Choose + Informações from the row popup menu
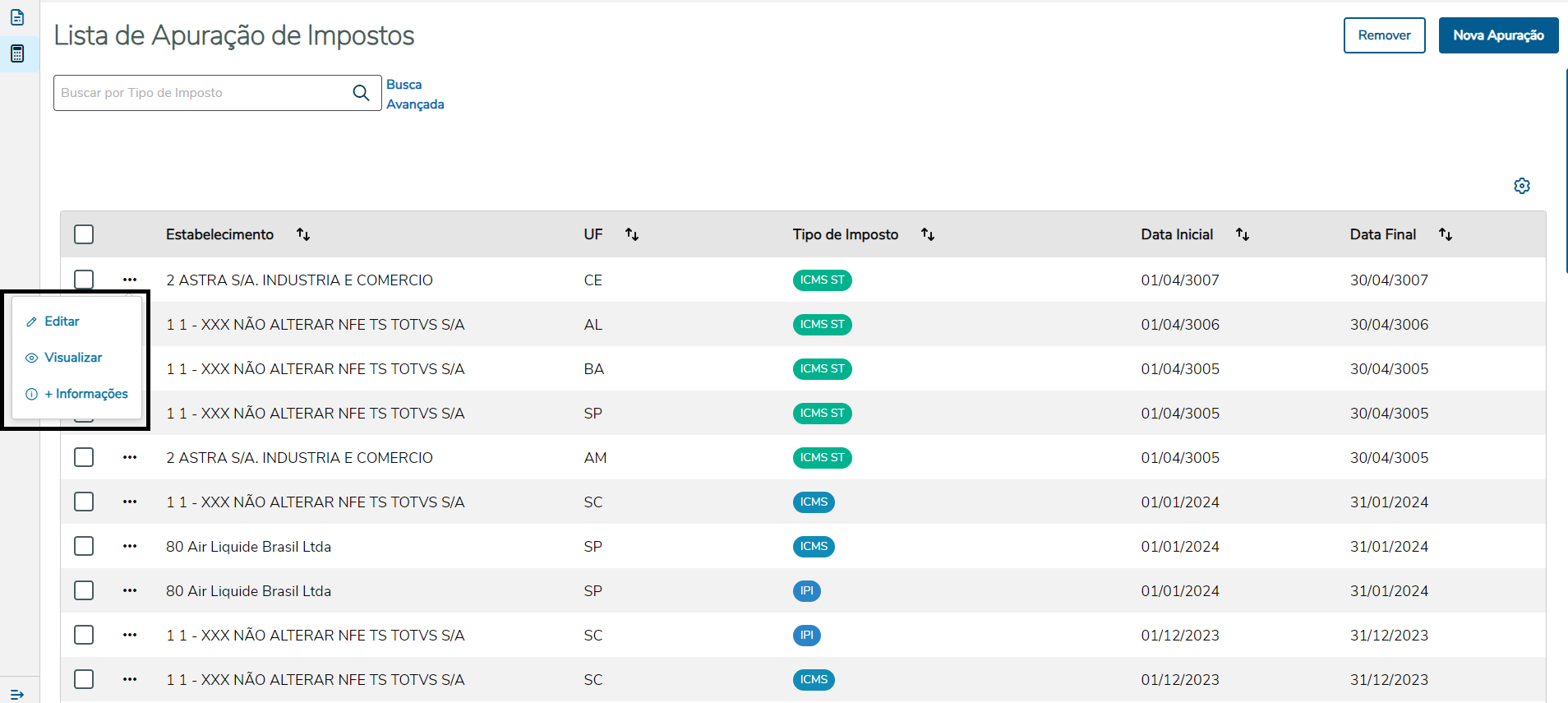Image resolution: width=1568 pixels, height=703 pixels. (x=76, y=394)
